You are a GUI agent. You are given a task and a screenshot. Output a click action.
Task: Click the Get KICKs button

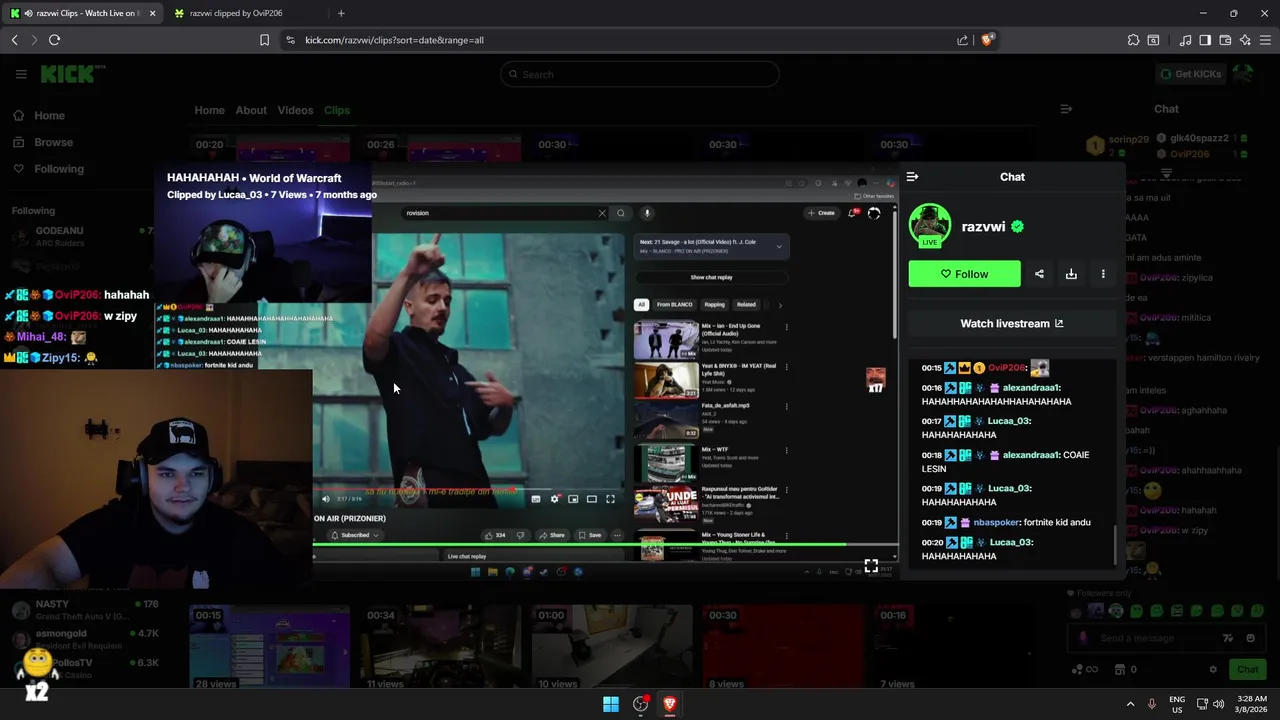click(x=1191, y=74)
